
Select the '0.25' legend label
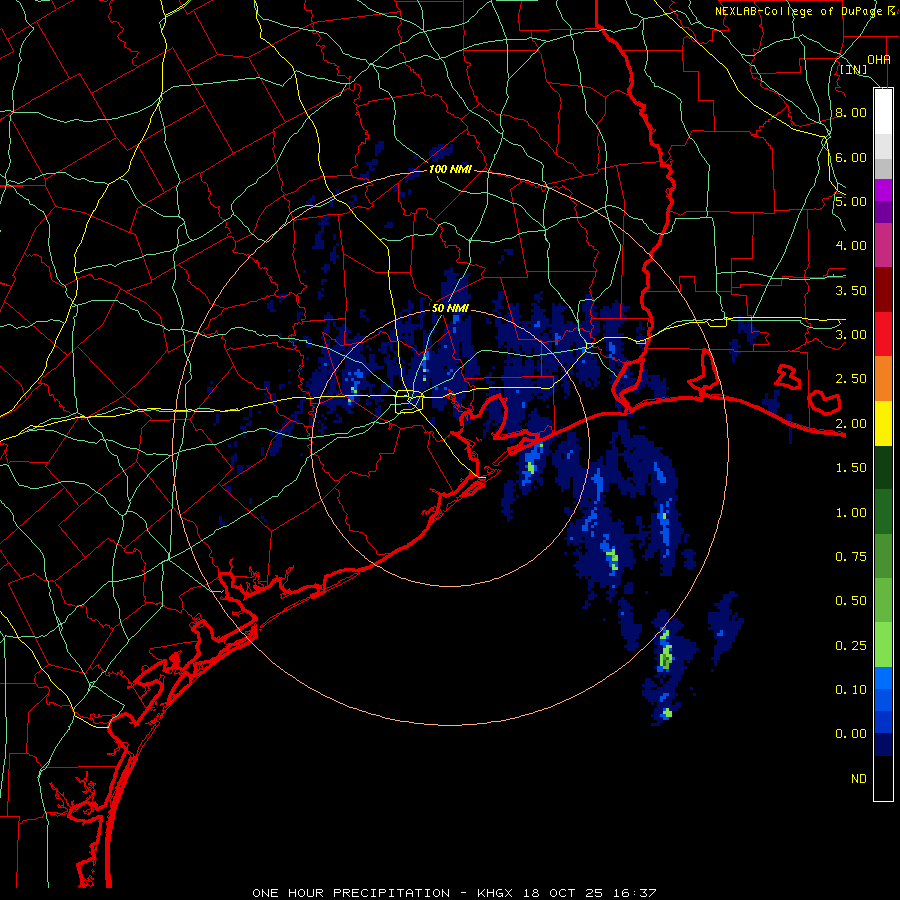851,646
